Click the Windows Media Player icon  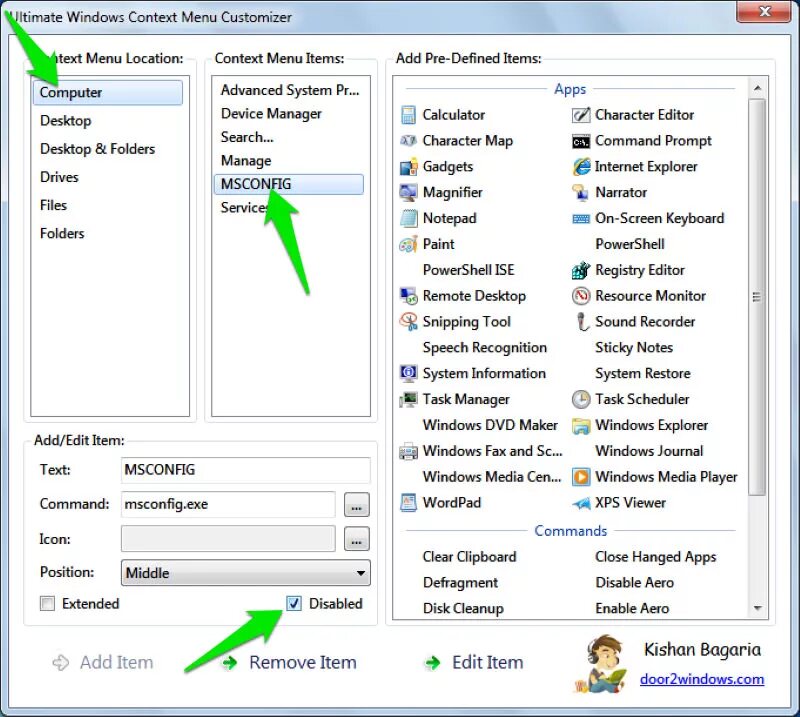click(581, 477)
